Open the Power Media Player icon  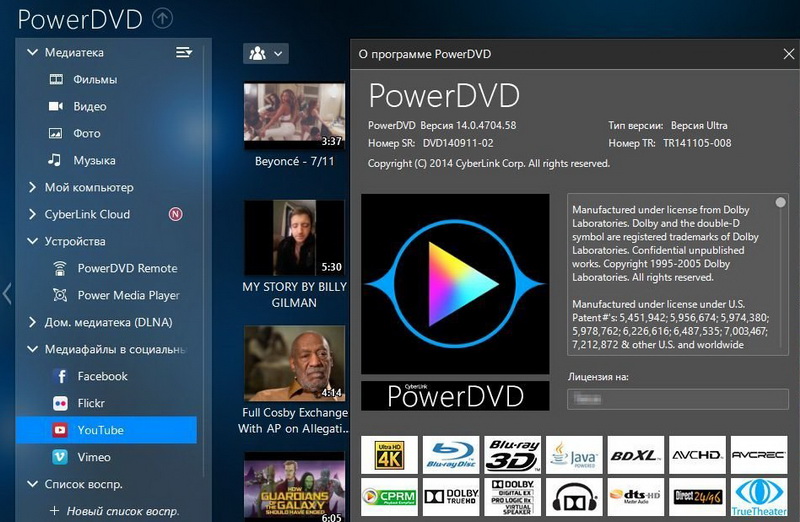pos(60,295)
